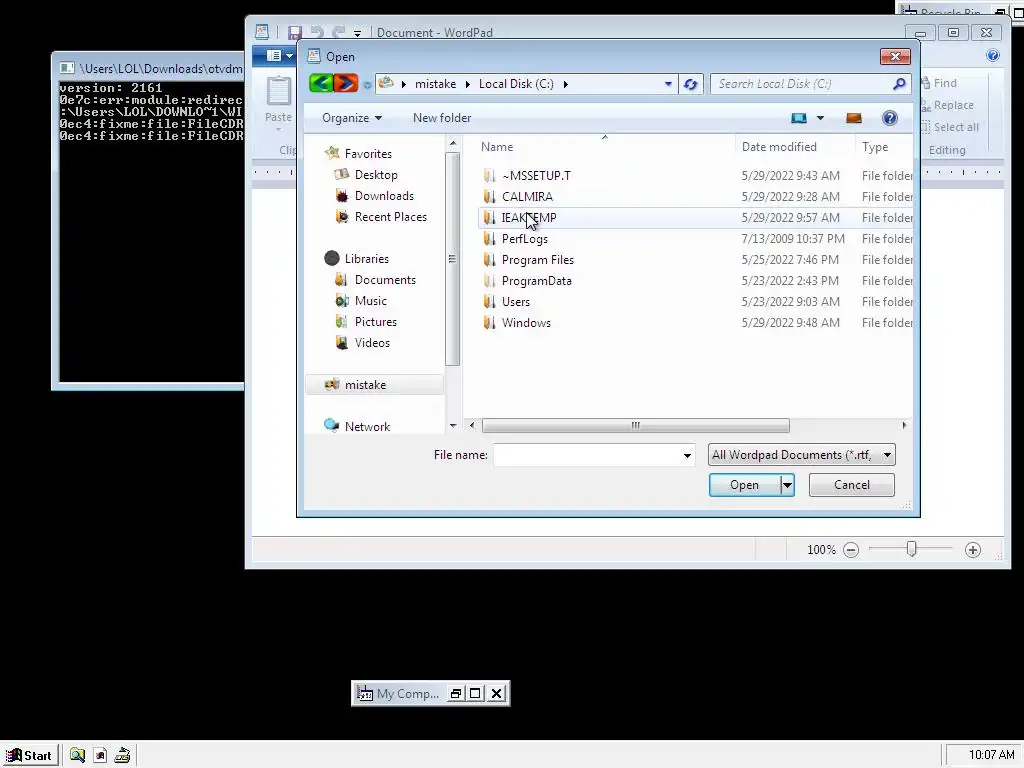Show the preview pane icon
Screen dimensions: 1024x768
pyautogui.click(x=854, y=118)
